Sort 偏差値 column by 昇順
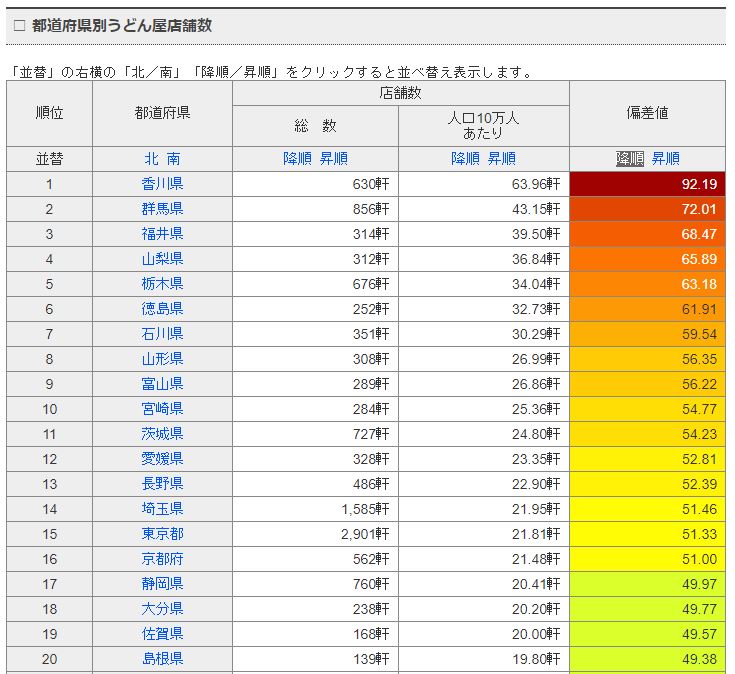735x674 pixels. coord(665,159)
